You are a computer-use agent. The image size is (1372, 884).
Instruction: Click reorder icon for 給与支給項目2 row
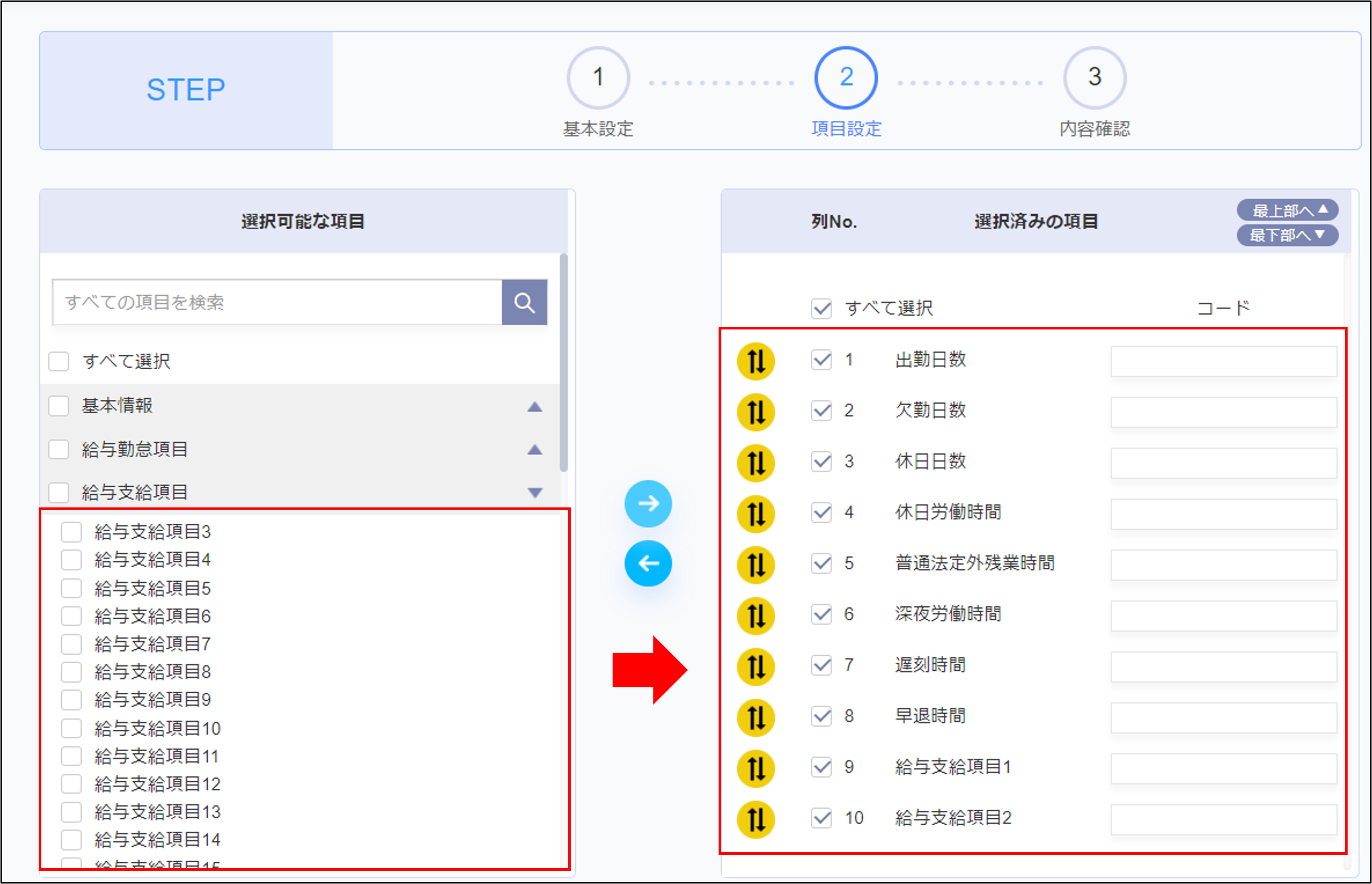tap(755, 819)
